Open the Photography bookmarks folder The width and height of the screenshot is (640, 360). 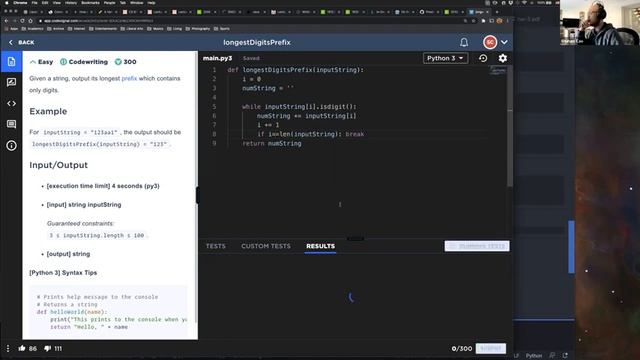point(198,29)
